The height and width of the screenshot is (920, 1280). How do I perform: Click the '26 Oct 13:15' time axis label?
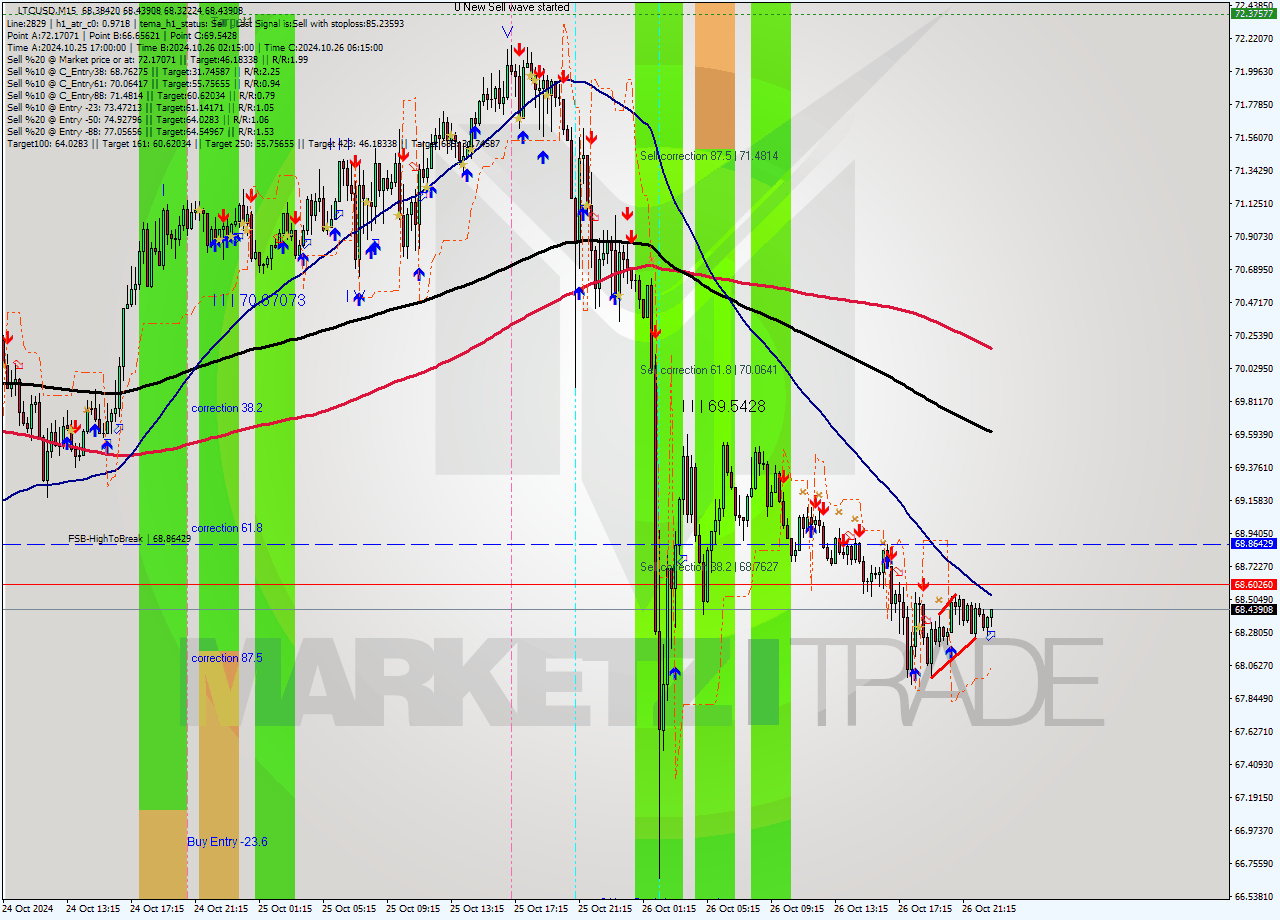point(861,909)
